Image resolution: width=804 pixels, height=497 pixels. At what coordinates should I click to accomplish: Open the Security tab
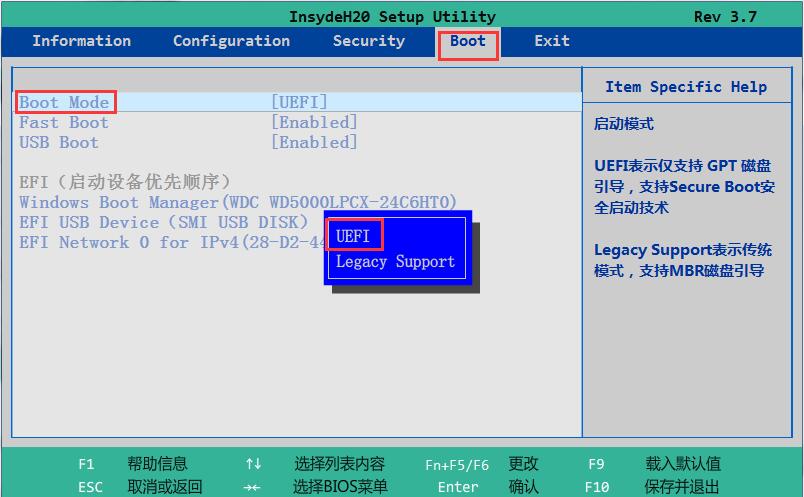(x=369, y=41)
